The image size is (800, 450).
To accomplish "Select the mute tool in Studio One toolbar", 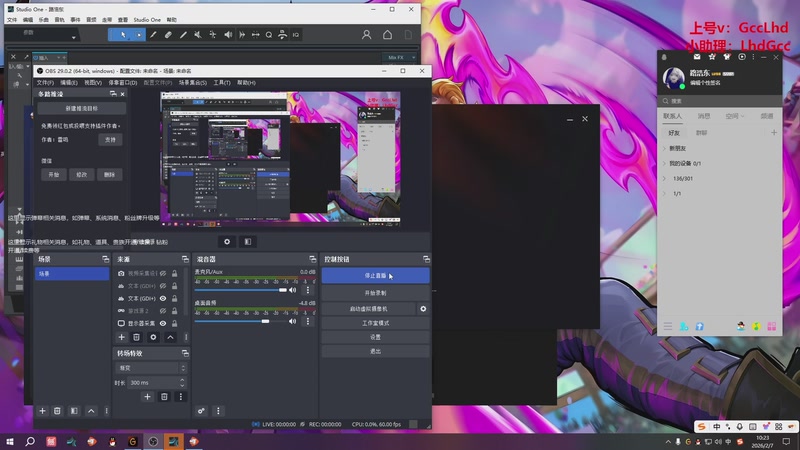I will 197,35.
